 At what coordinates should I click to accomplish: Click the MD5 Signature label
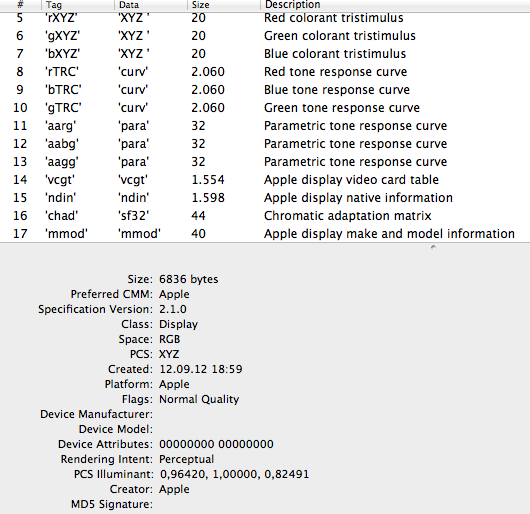click(x=112, y=504)
